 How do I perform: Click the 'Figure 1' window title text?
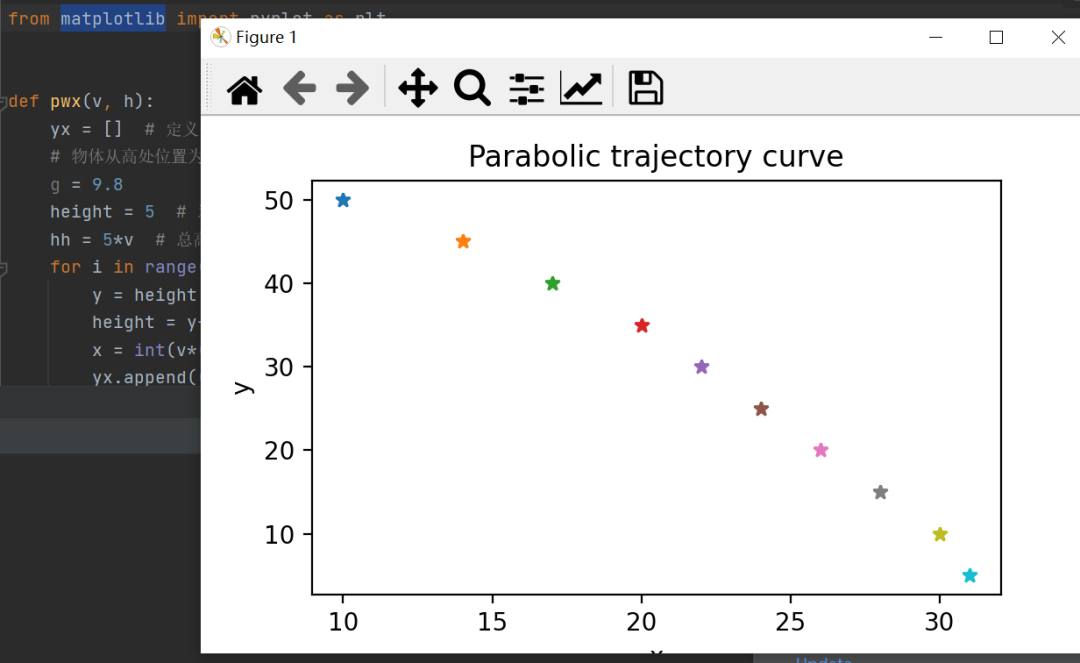(266, 37)
